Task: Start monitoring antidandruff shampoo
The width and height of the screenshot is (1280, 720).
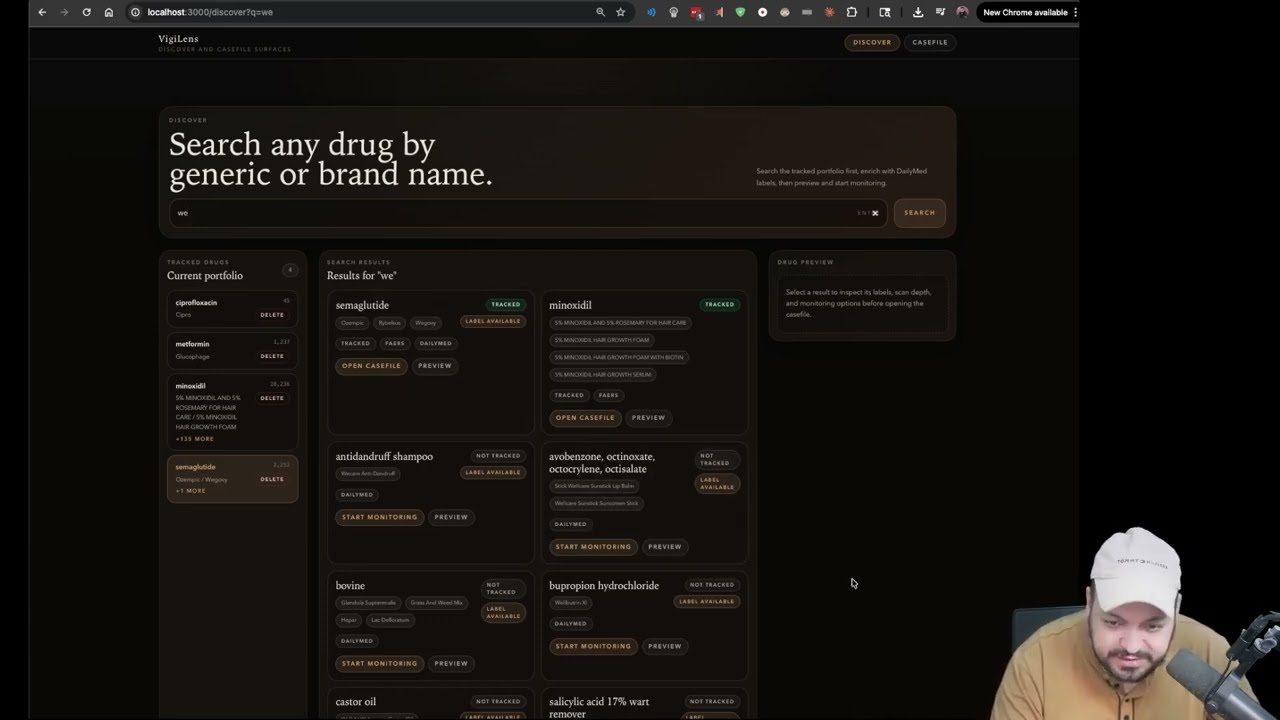Action: coord(380,517)
